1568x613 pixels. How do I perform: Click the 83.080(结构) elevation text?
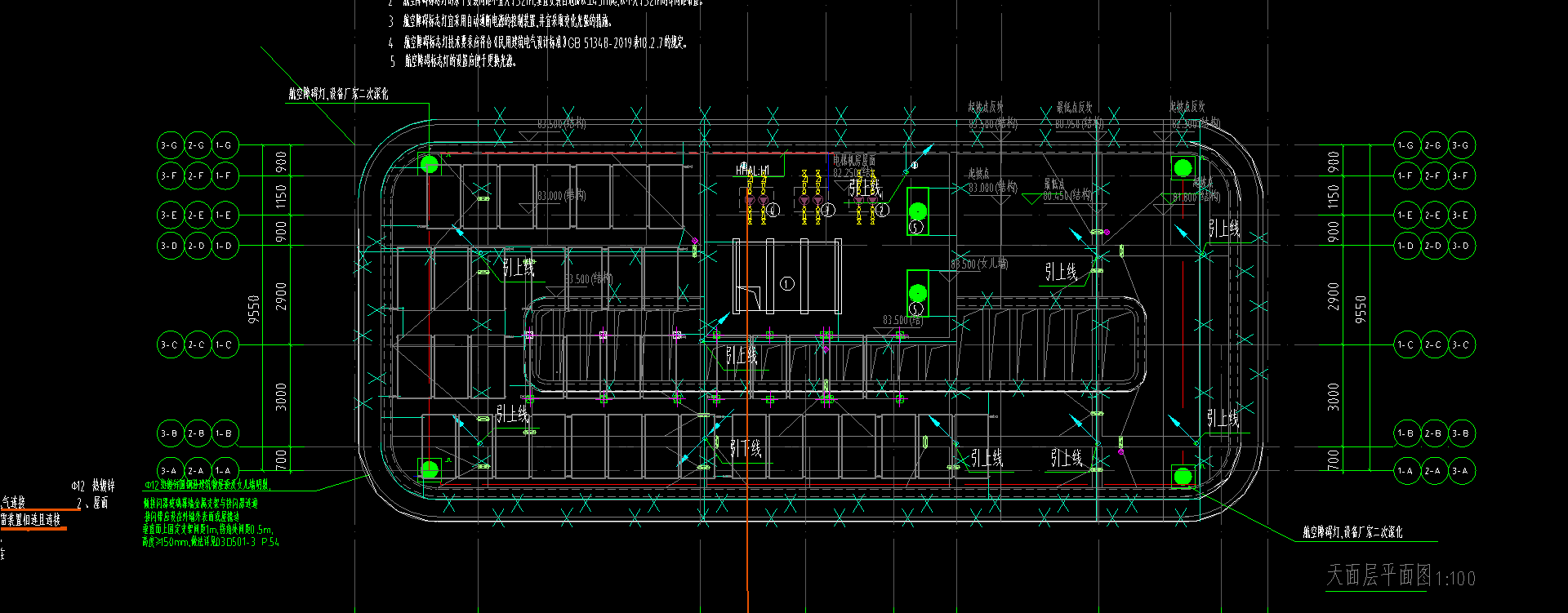[993, 187]
